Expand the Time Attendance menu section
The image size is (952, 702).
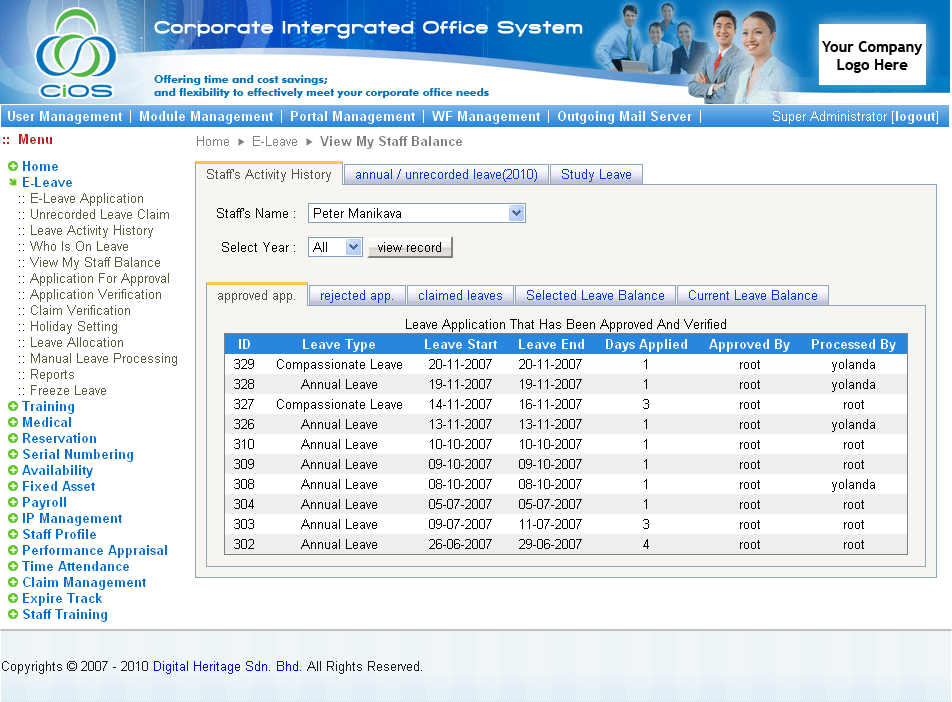tap(75, 567)
